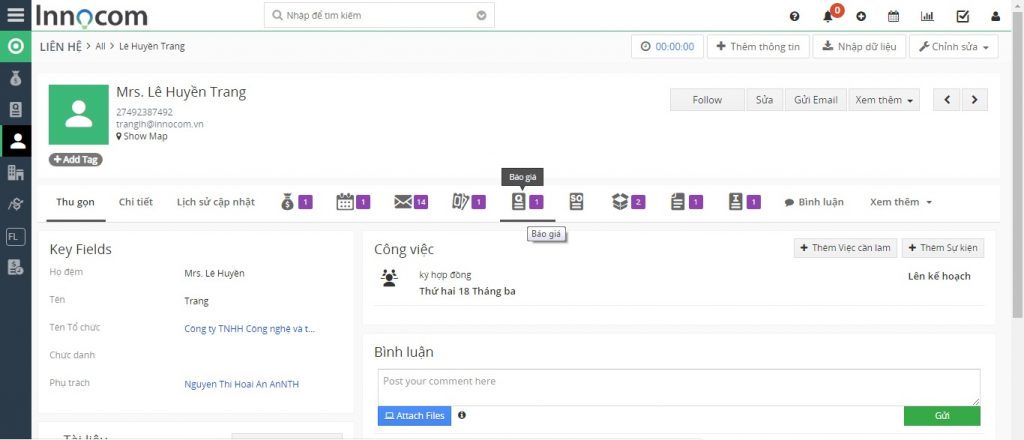This screenshot has width=1024, height=440.
Task: Switch to the Chi tiết tab
Action: pyautogui.click(x=136, y=202)
